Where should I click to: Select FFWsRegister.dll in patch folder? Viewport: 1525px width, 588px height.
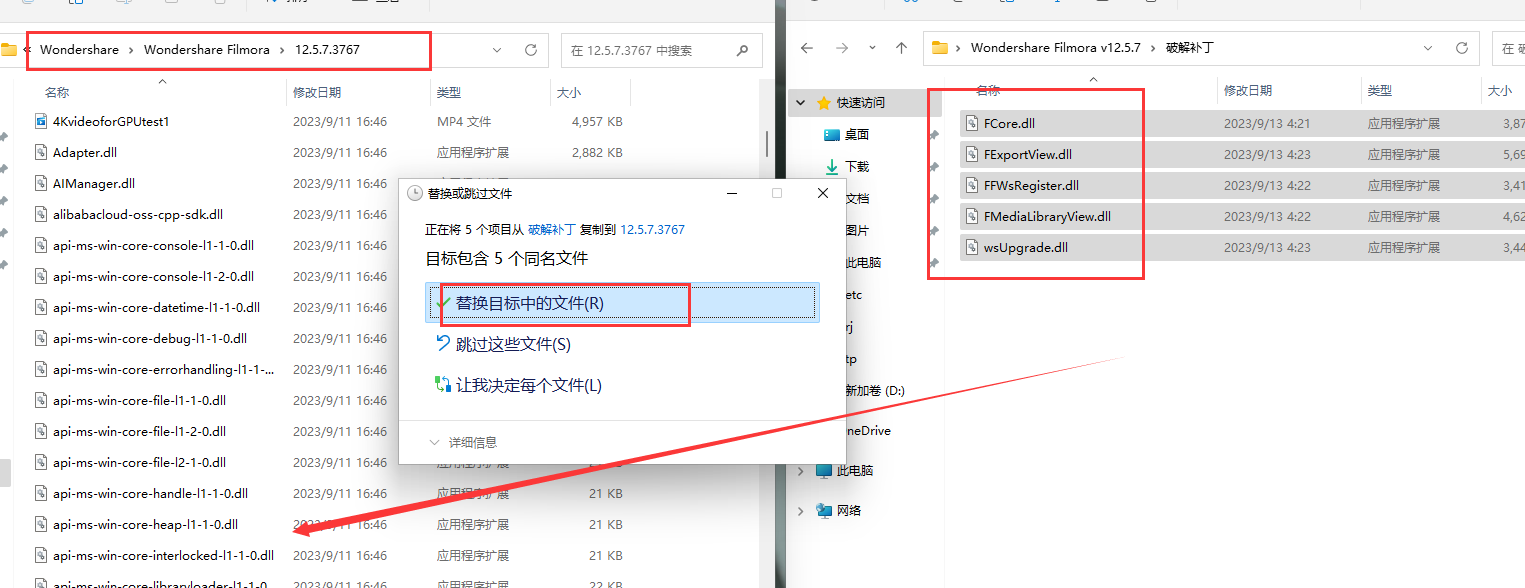(x=1031, y=186)
